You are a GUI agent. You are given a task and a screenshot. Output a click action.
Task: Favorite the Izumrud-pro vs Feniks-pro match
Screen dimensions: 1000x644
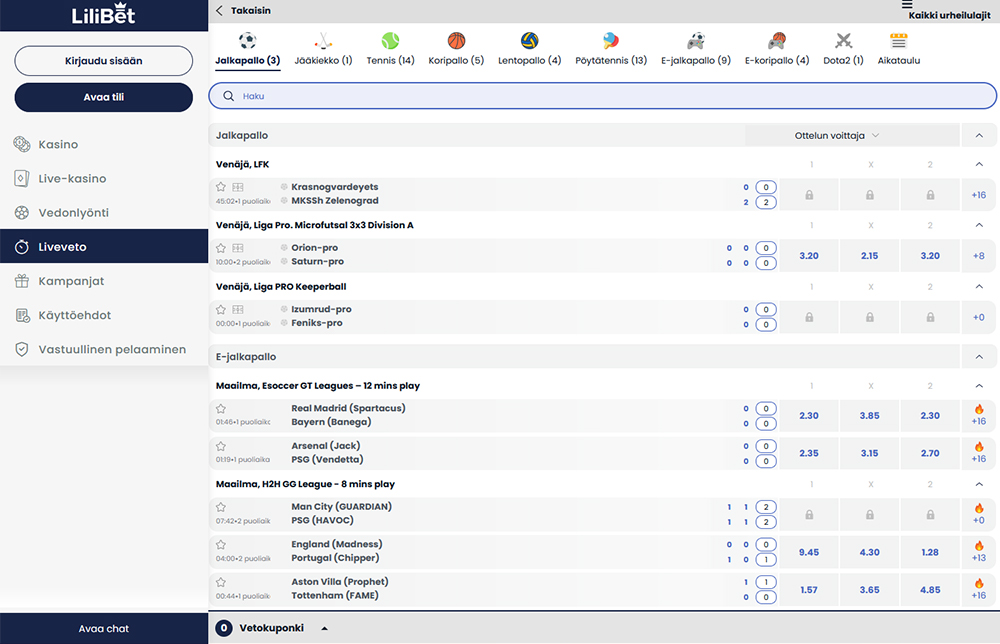click(221, 309)
